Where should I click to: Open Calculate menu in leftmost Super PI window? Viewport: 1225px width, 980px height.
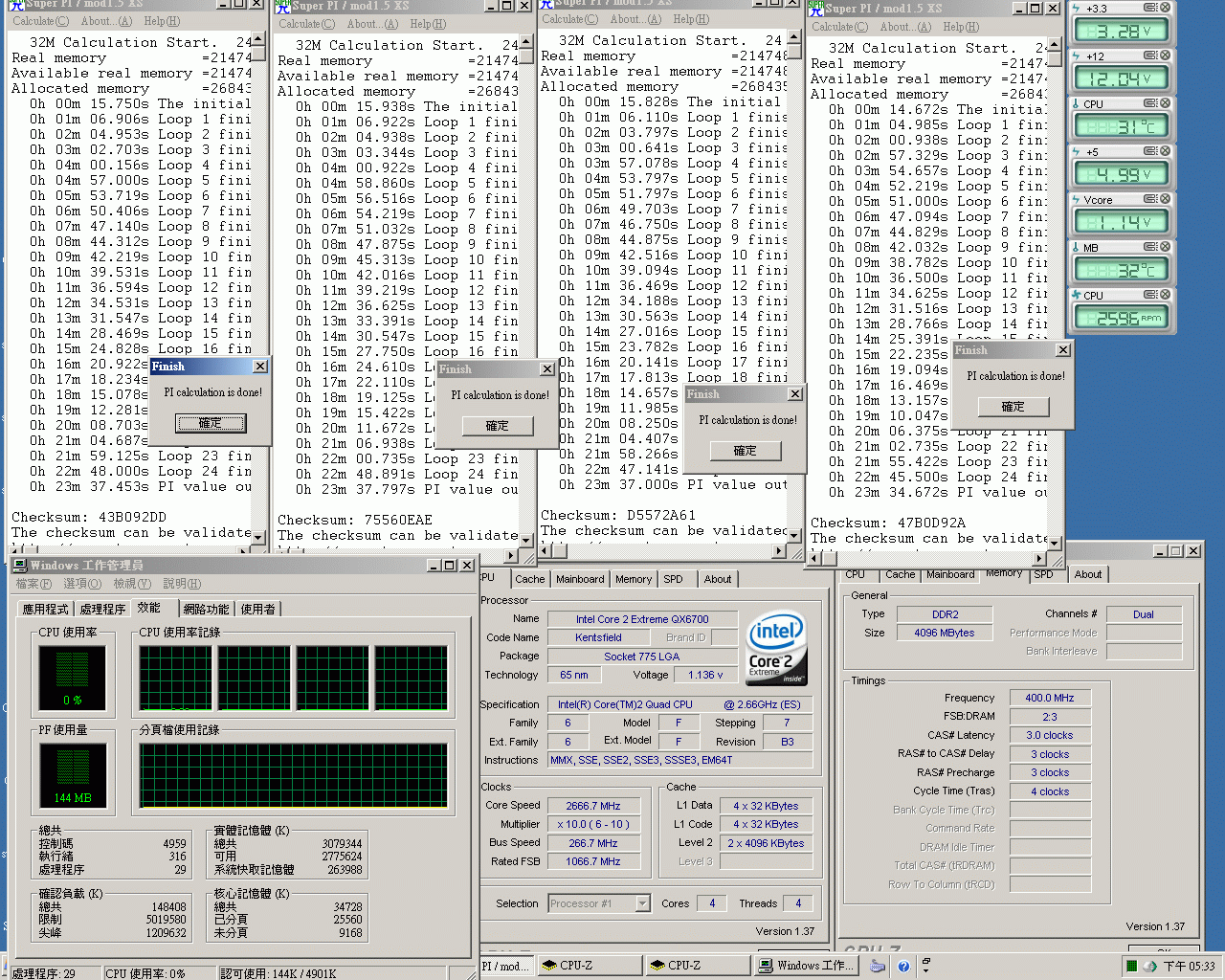coord(40,21)
